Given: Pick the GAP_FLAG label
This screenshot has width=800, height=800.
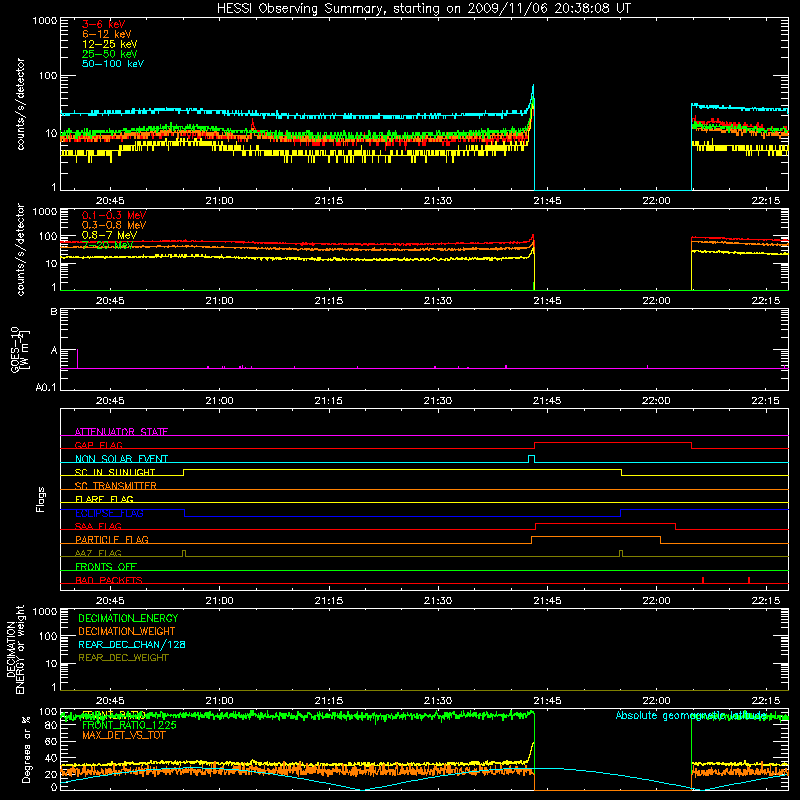Looking at the screenshot, I should coord(98,445).
